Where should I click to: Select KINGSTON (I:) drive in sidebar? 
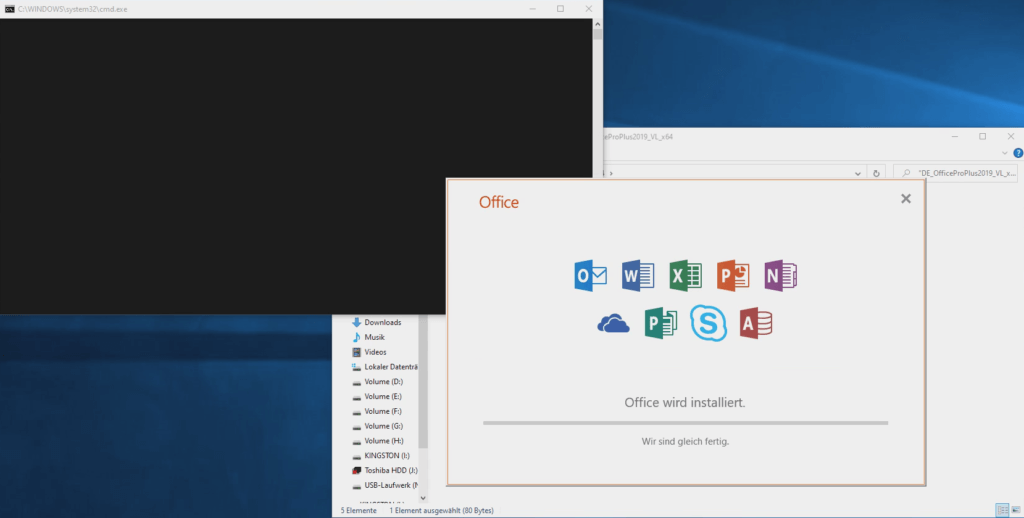384,455
